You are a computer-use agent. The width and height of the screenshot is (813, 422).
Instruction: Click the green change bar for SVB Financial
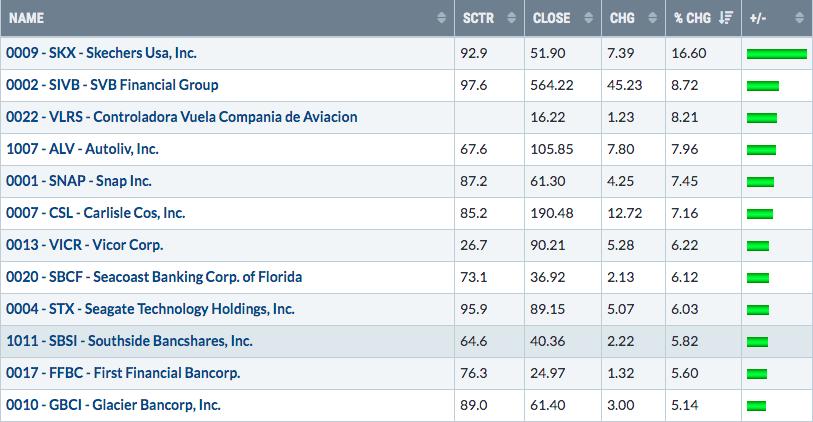[x=762, y=86]
